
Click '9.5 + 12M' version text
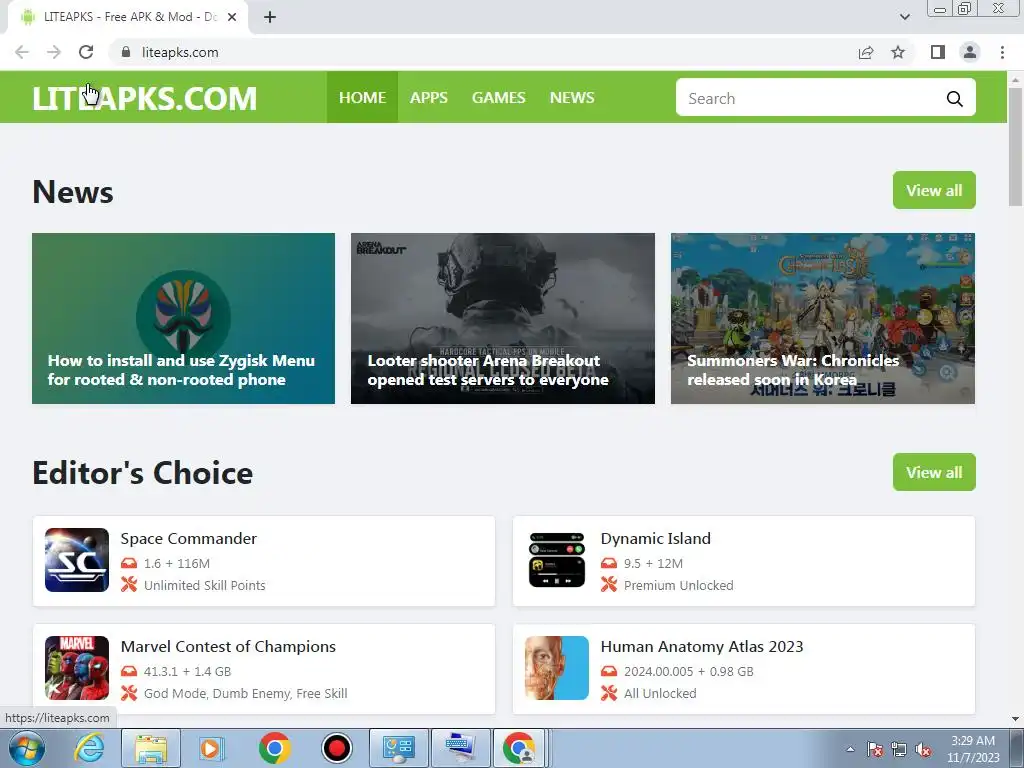653,563
